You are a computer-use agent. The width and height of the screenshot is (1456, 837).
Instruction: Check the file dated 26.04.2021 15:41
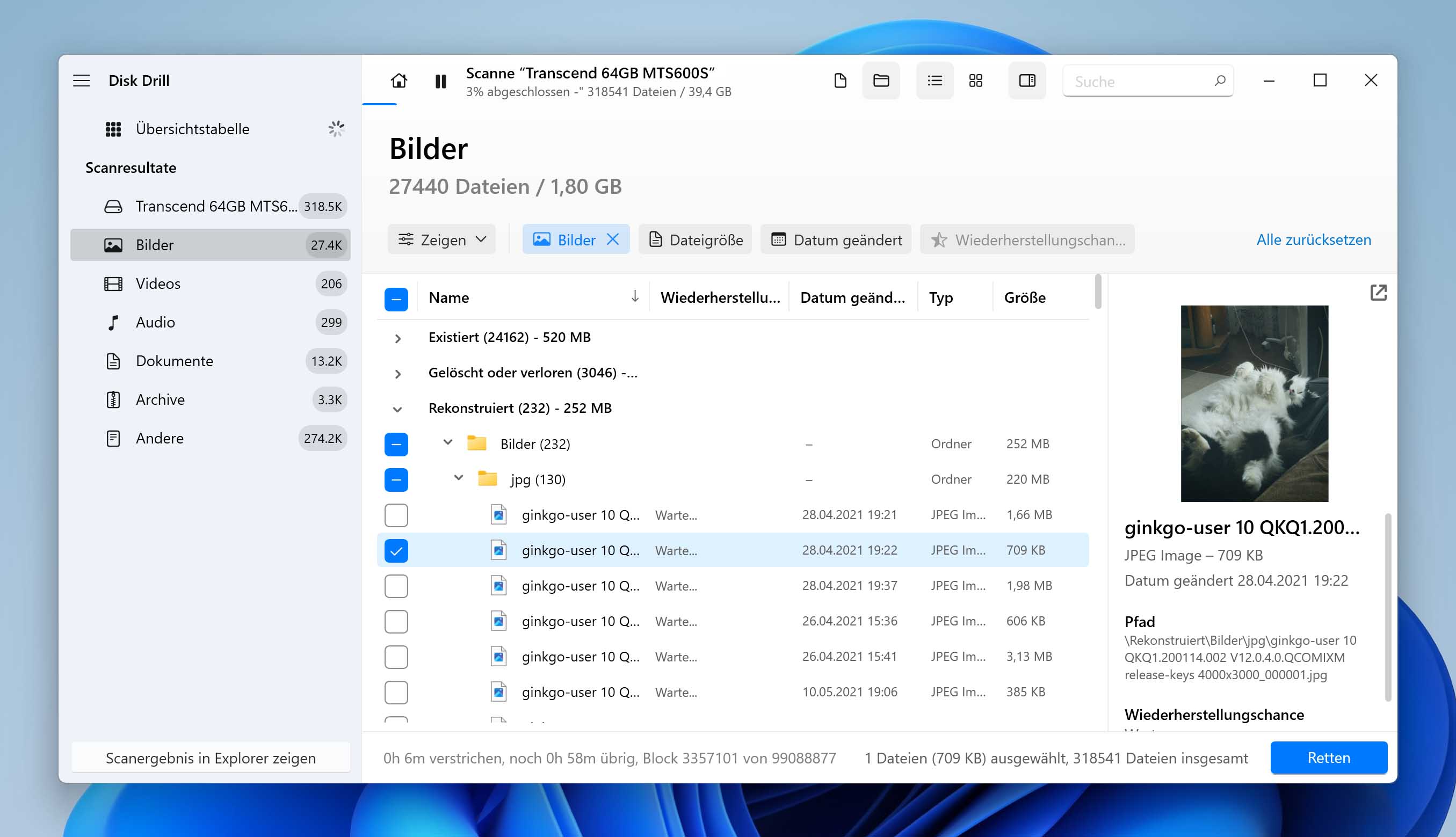tap(396, 657)
